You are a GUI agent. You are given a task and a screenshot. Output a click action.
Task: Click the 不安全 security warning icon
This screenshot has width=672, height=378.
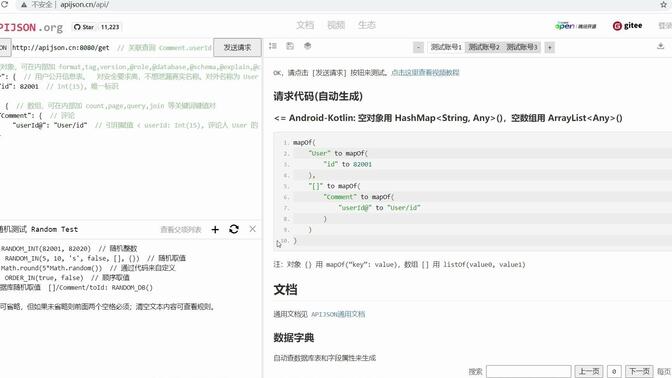point(24,5)
